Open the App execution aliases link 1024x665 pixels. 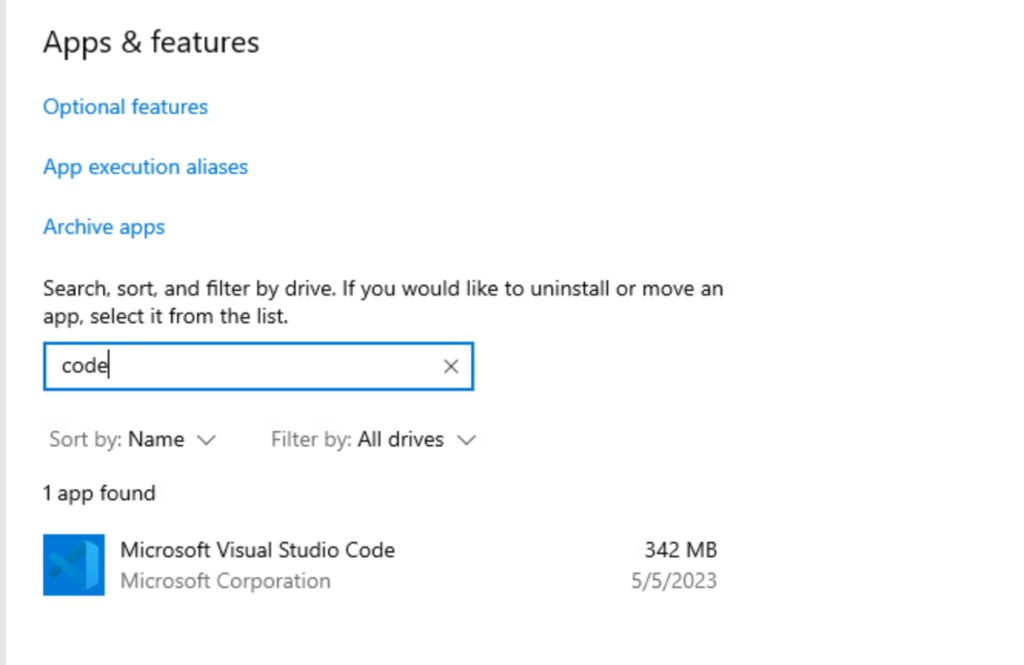coord(145,167)
